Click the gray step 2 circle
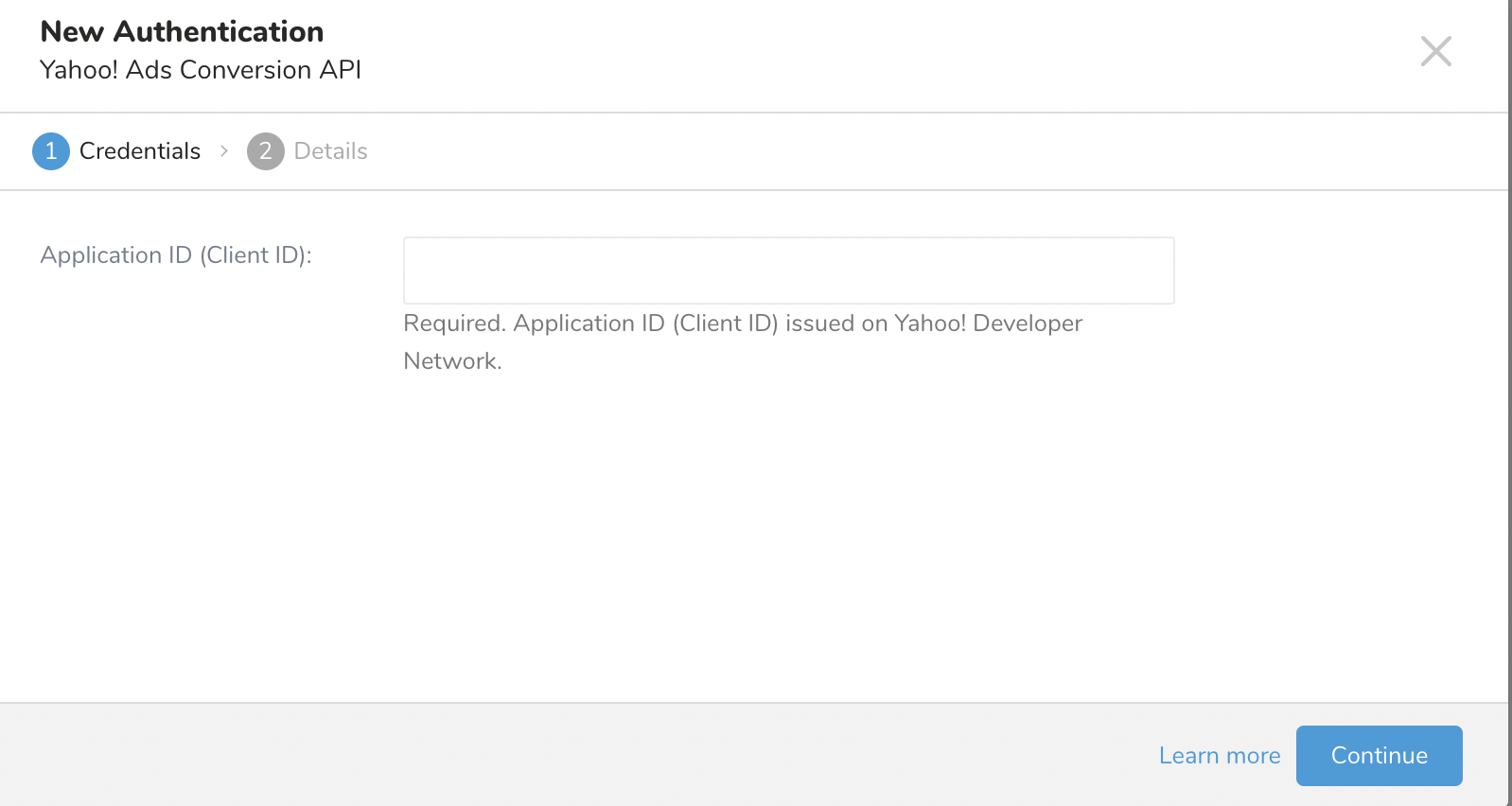Viewport: 1512px width, 806px height. coord(266,151)
